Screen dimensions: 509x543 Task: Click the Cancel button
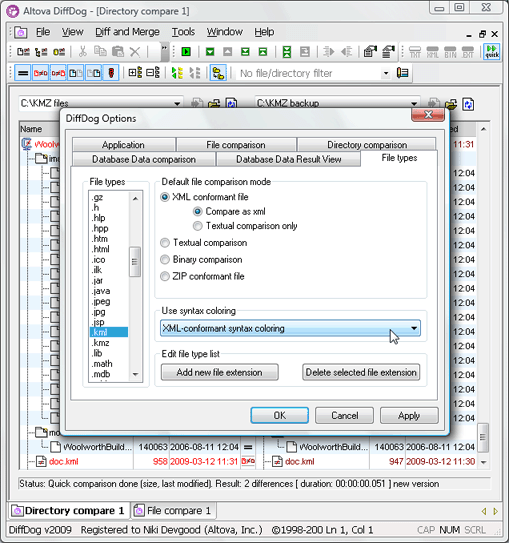345,415
